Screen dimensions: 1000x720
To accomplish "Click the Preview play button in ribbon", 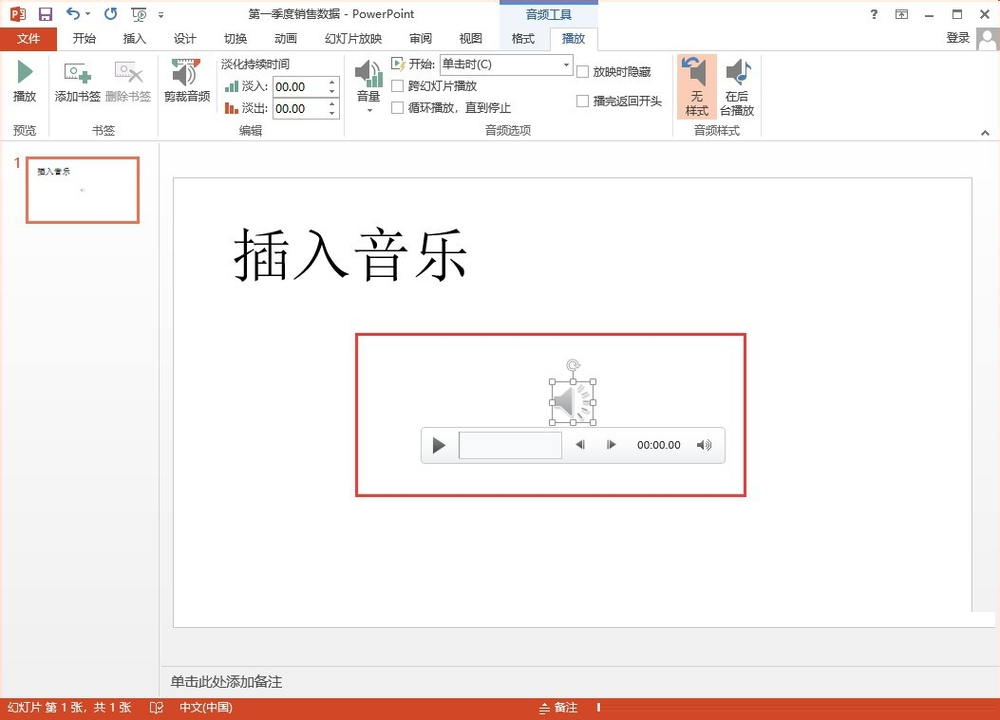I will pos(25,81).
